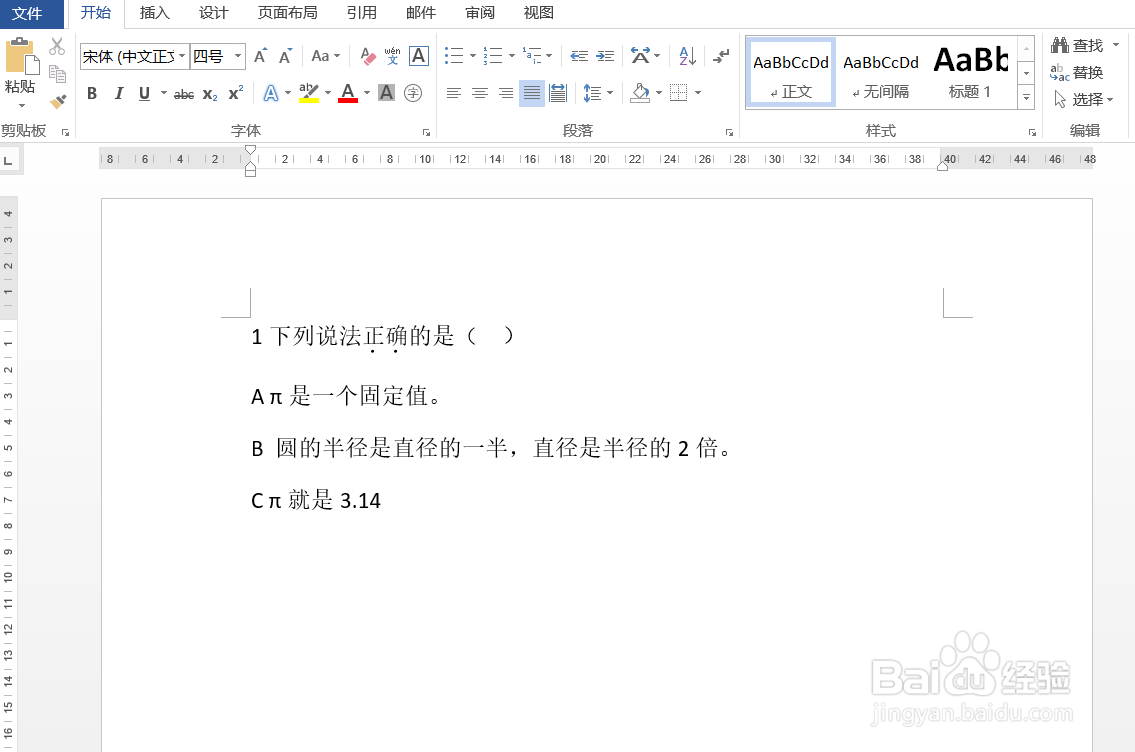This screenshot has height=752, width=1135.
Task: Toggle underline formatting
Action: 144,93
